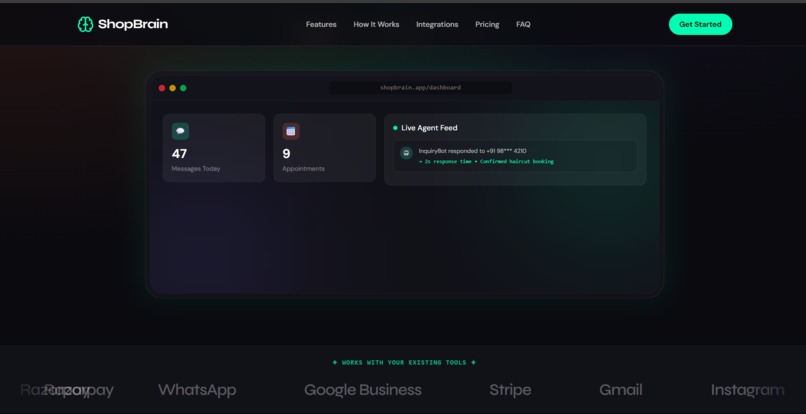Click the green live status dot

[395, 128]
